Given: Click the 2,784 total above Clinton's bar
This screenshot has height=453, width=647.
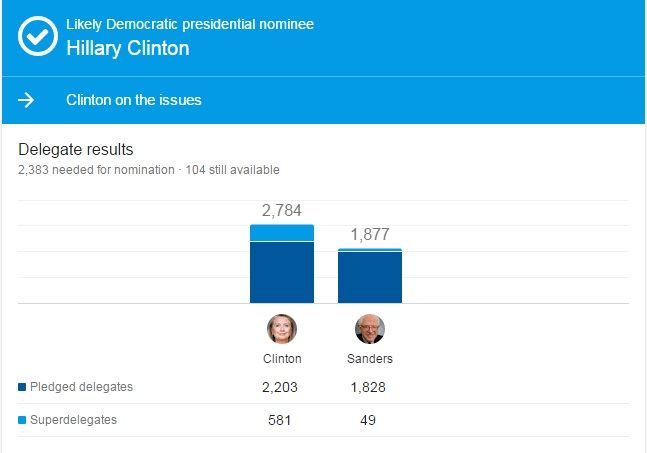Looking at the screenshot, I should click(x=281, y=211).
